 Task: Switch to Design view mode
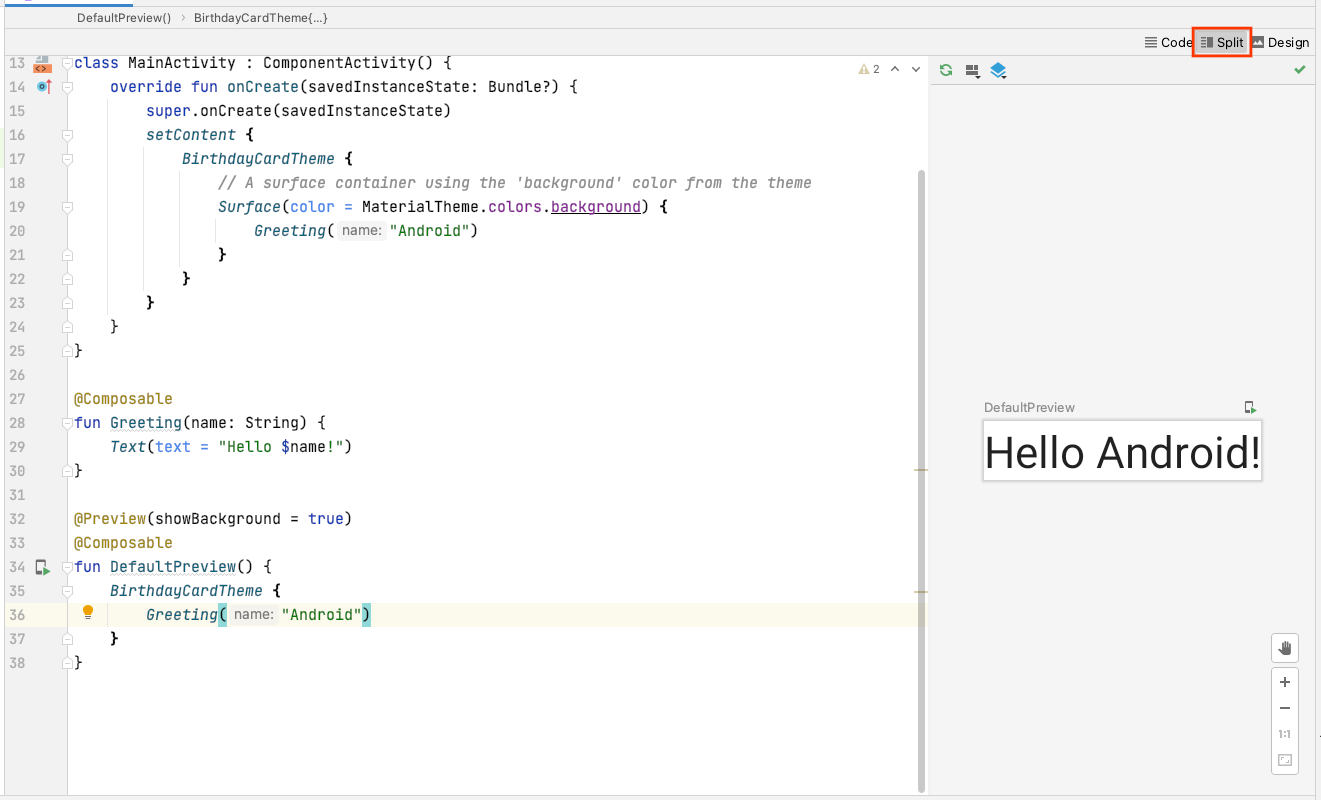pos(1280,42)
